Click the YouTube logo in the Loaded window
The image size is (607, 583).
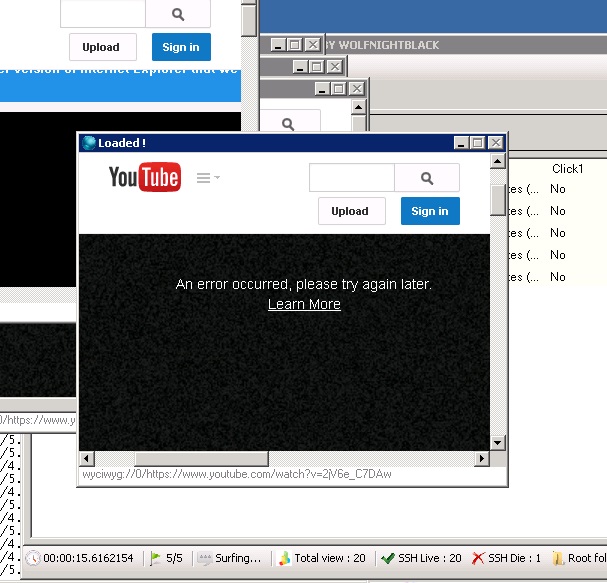[145, 177]
